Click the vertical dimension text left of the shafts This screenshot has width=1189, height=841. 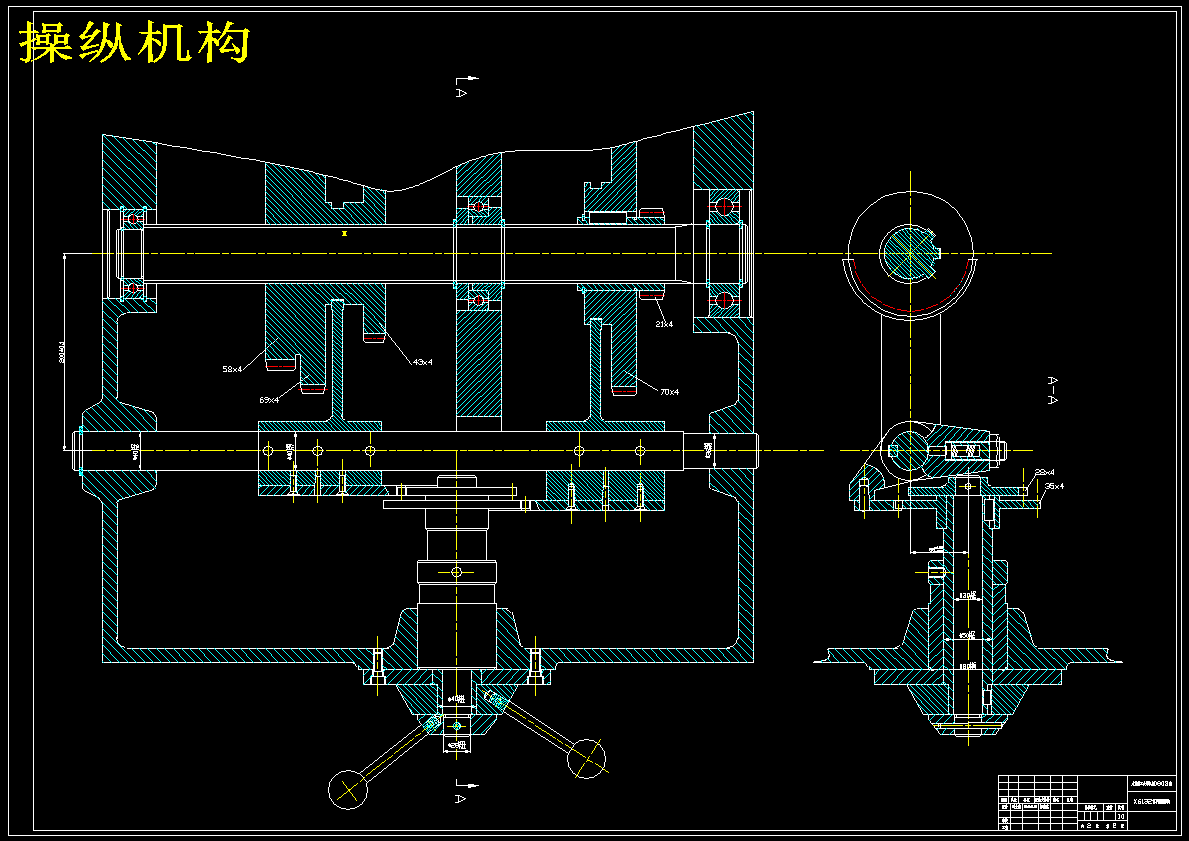[x=62, y=351]
